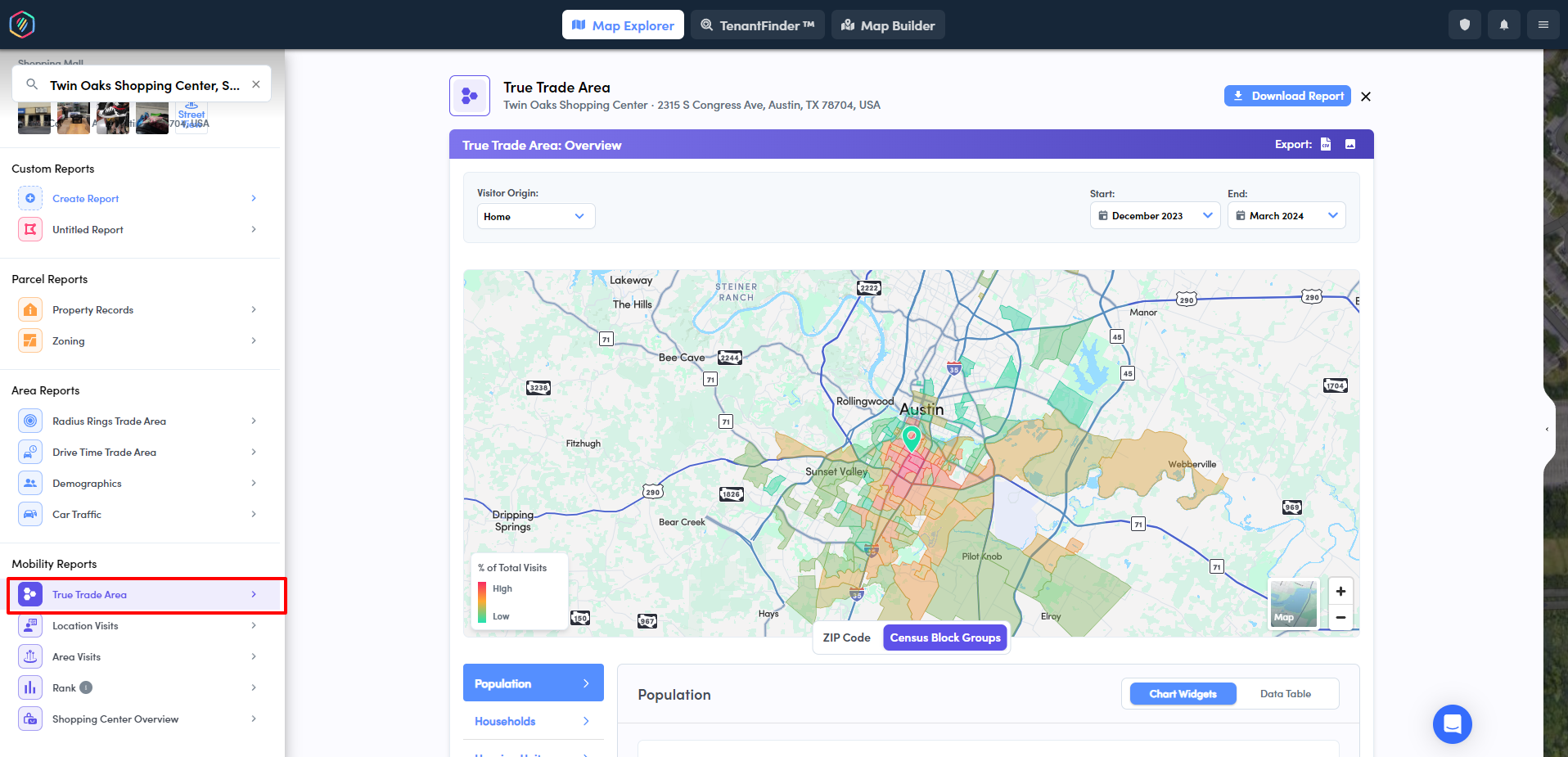Expand the Car Traffic chevron
This screenshot has height=757, width=1568.
[254, 514]
